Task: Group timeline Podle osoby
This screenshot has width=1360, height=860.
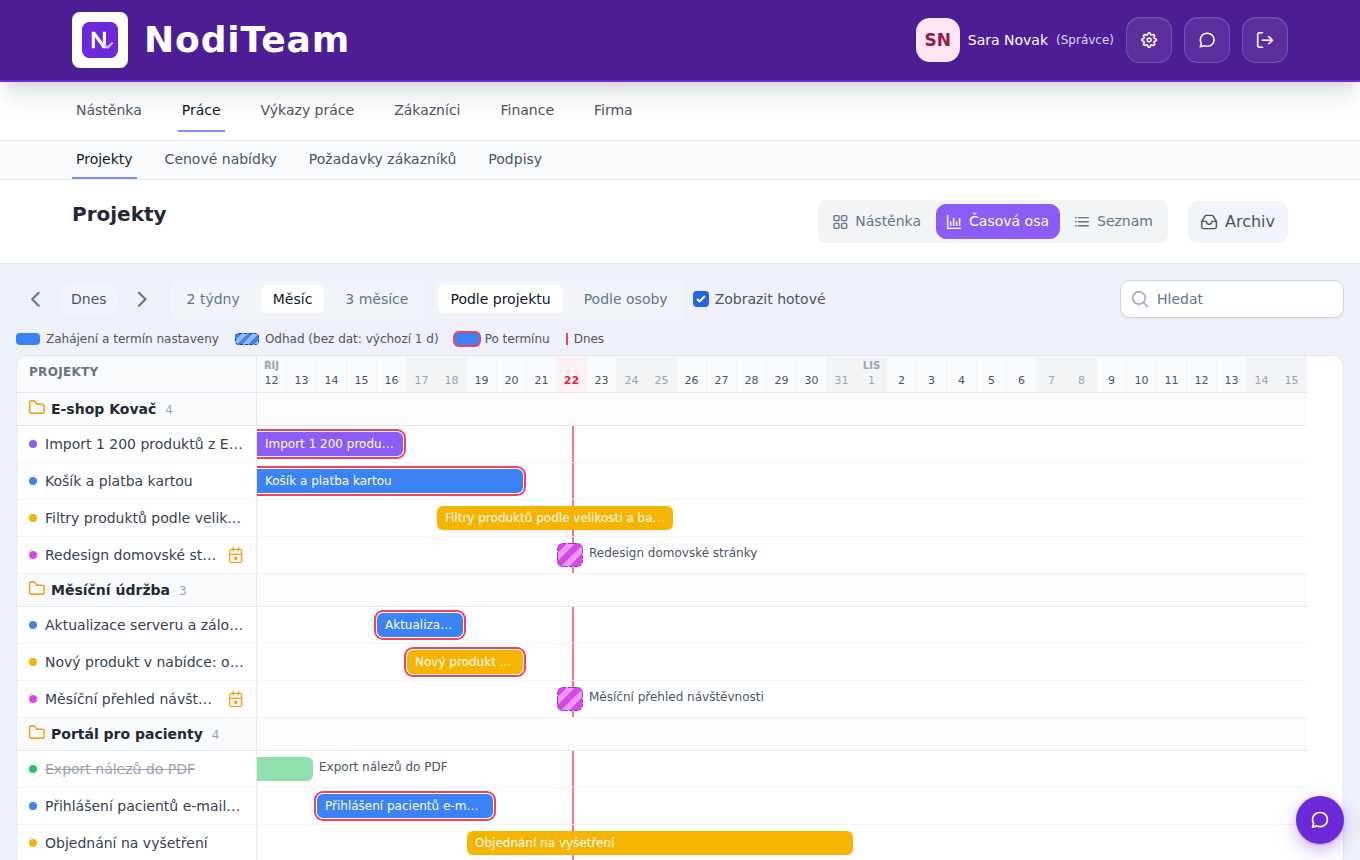Action: coord(626,299)
